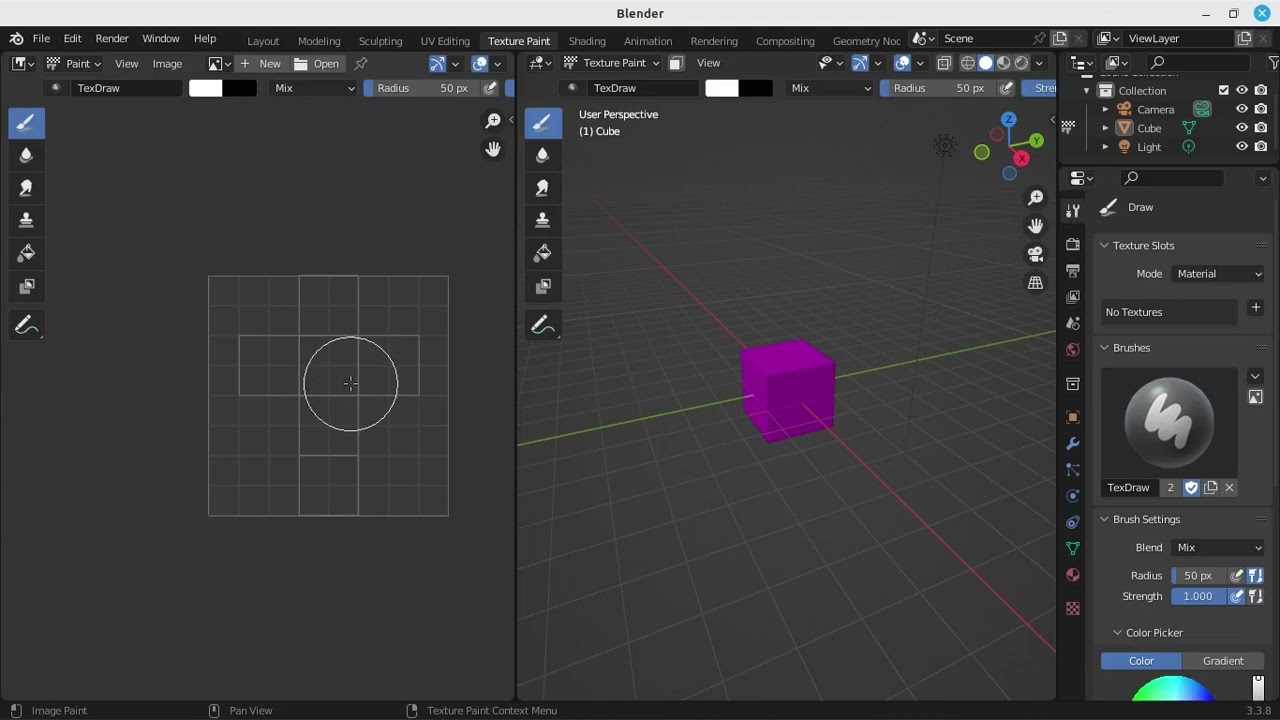Image resolution: width=1280 pixels, height=720 pixels.
Task: Click the Open image button
Action: (x=317, y=63)
